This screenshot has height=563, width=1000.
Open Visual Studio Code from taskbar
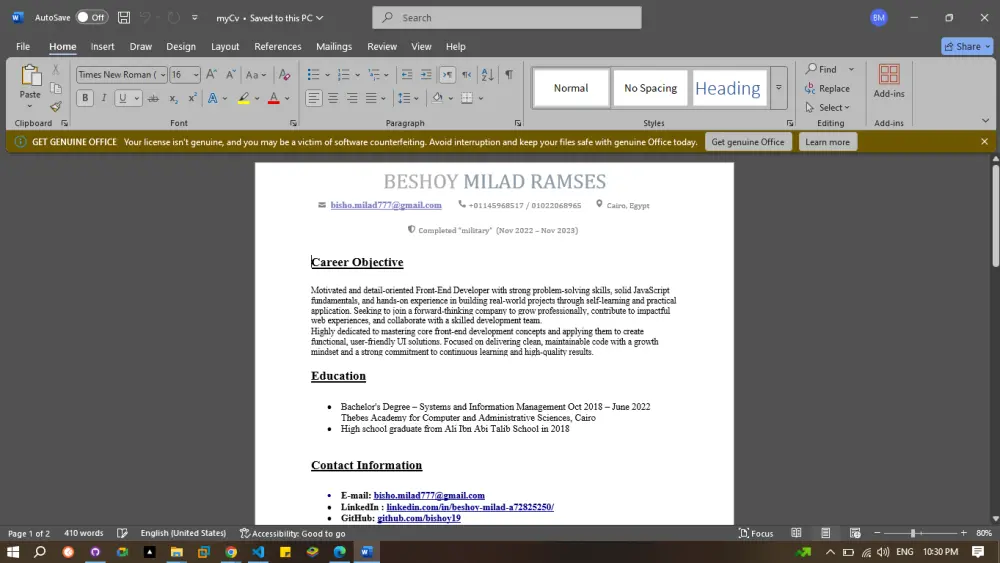pos(258,552)
